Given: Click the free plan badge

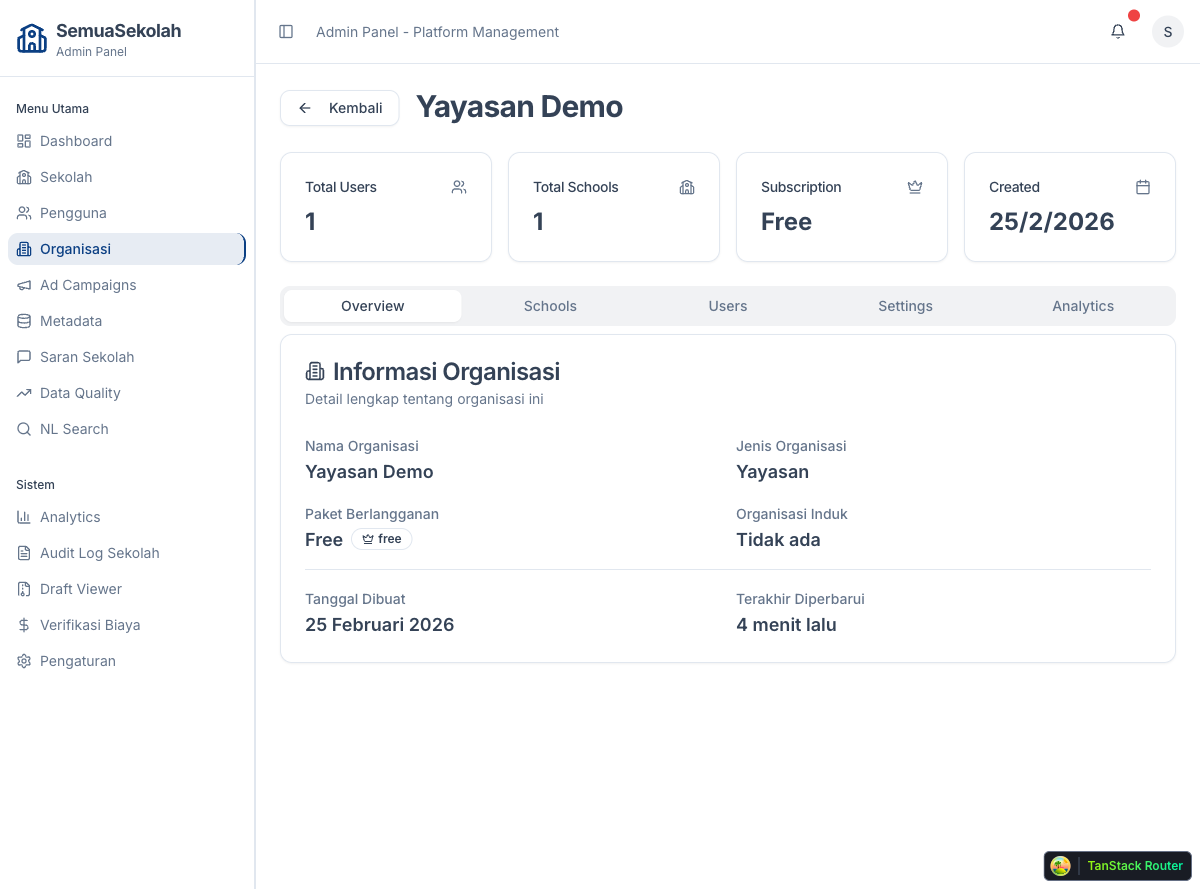Looking at the screenshot, I should [381, 538].
